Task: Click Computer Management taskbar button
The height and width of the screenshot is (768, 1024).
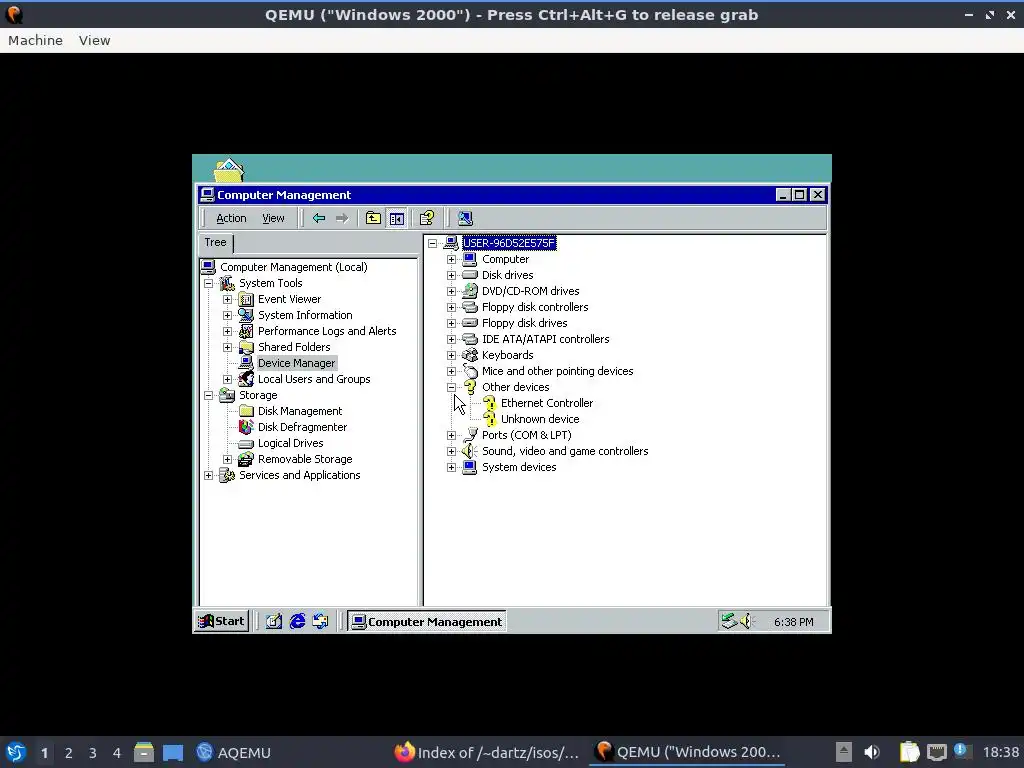Action: coord(427,622)
